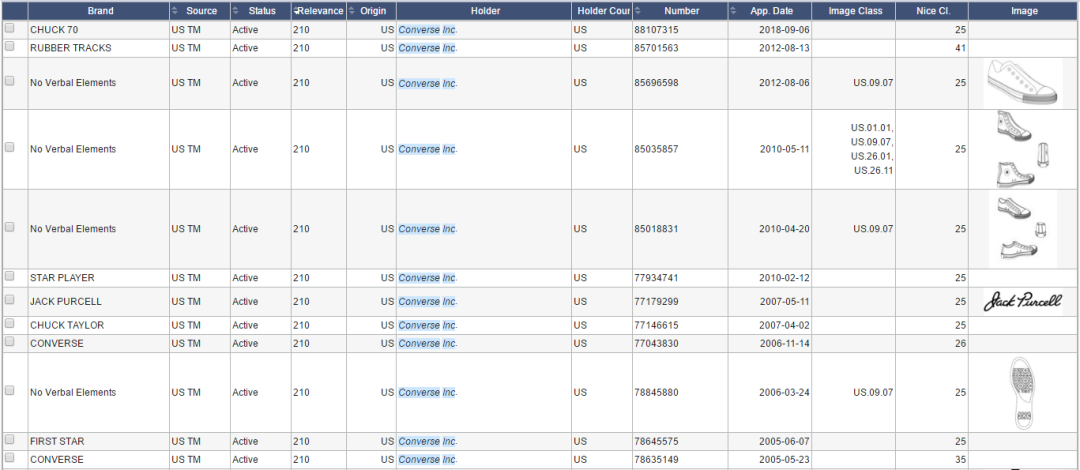Sort by App. Date using its arrows
1080x470 pixels.
[735, 11]
